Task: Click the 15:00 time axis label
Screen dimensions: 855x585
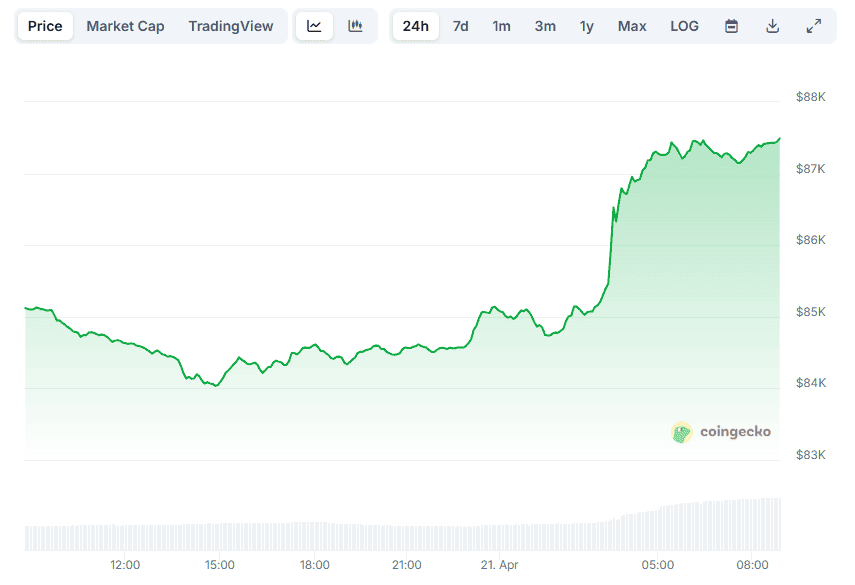Action: [220, 565]
